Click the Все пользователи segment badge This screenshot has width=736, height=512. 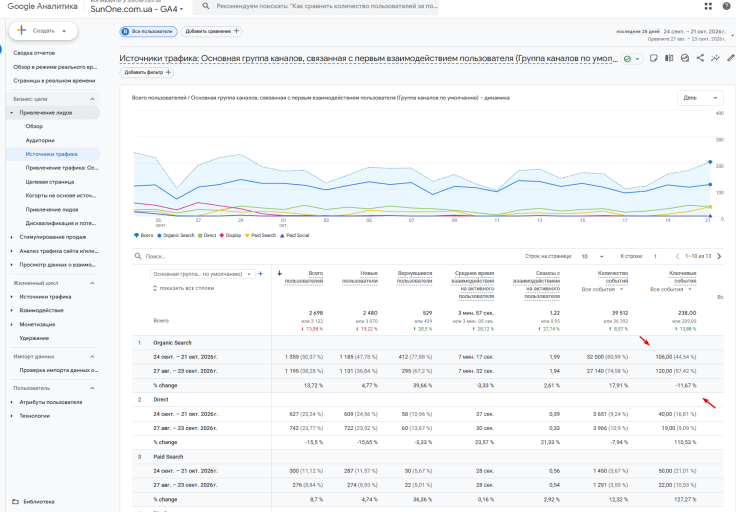point(148,31)
